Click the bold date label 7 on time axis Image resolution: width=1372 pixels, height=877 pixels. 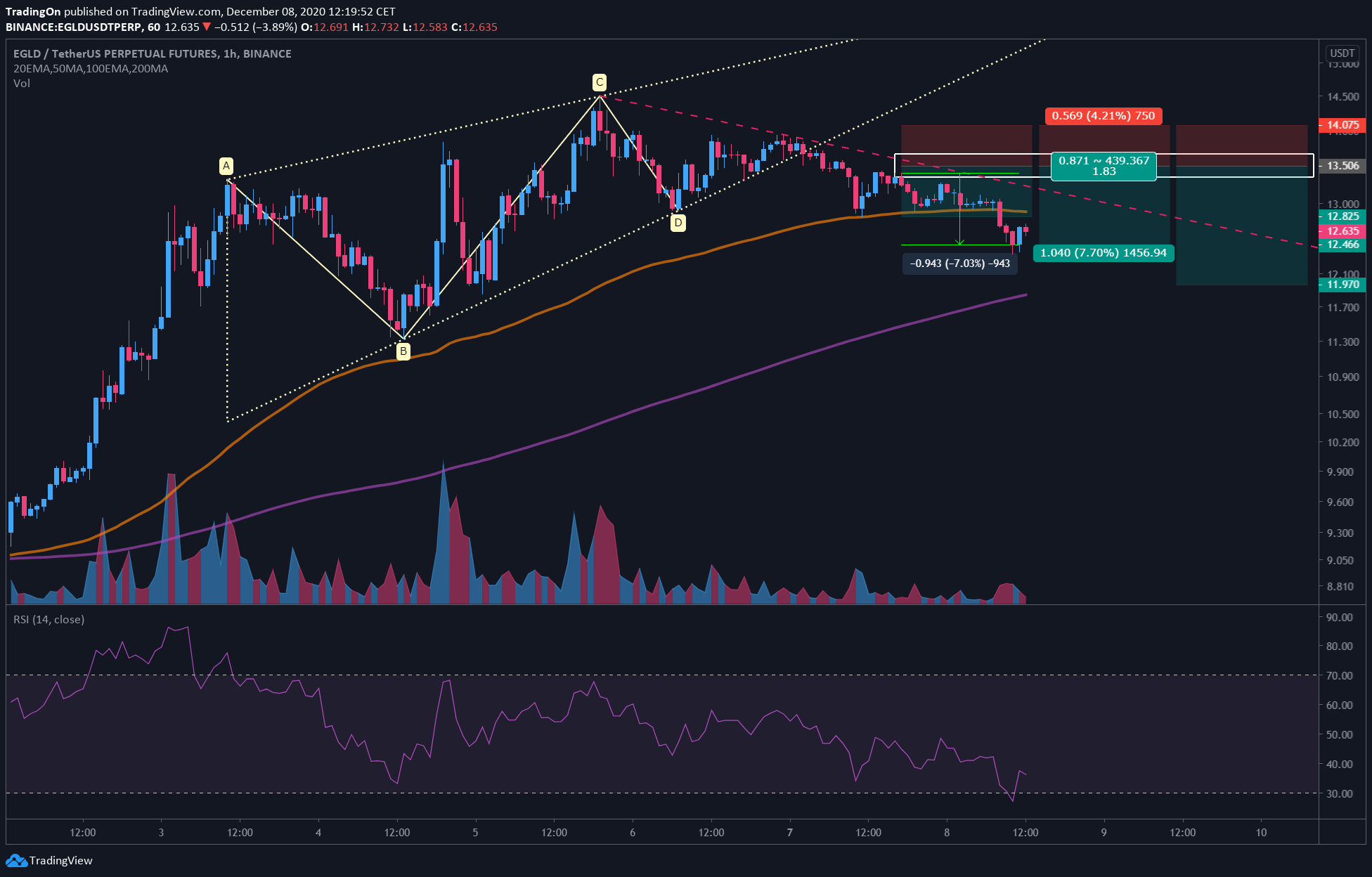(x=789, y=832)
